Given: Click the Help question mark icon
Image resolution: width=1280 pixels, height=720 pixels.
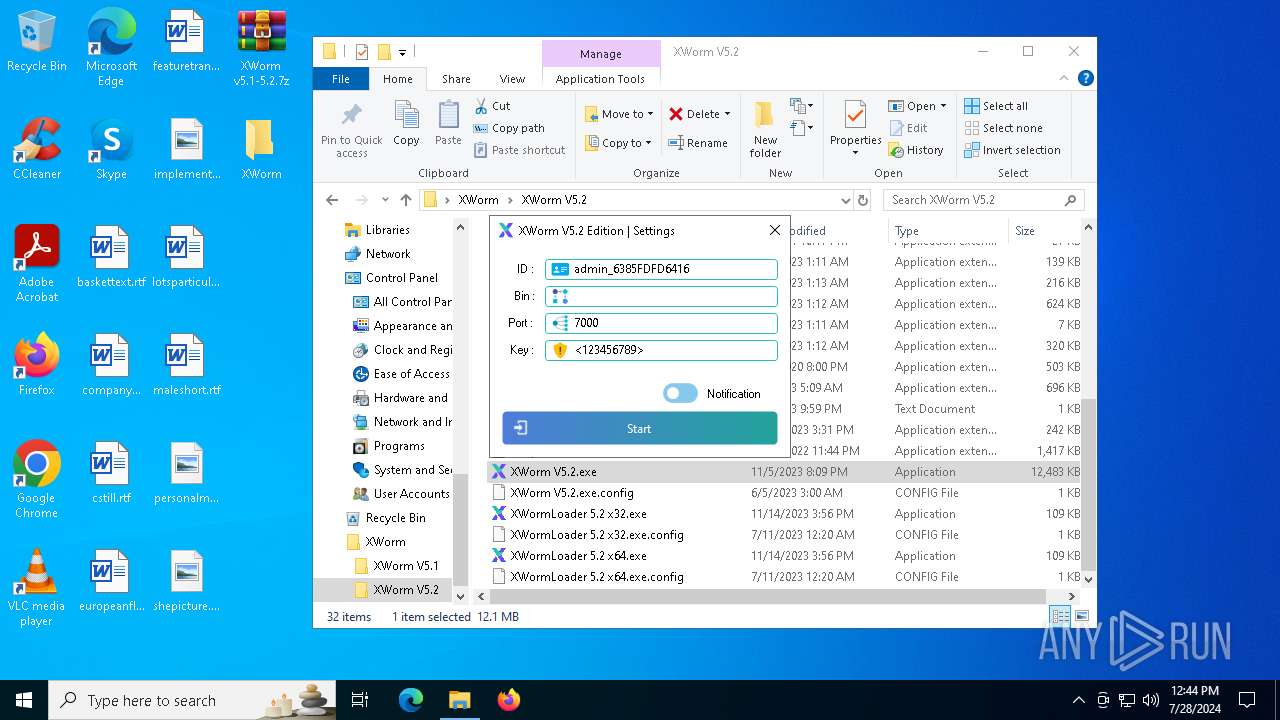Looking at the screenshot, I should pyautogui.click(x=1085, y=78).
